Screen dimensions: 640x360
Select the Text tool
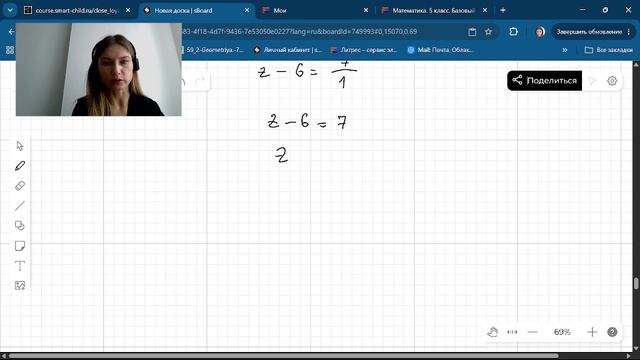[x=20, y=266]
